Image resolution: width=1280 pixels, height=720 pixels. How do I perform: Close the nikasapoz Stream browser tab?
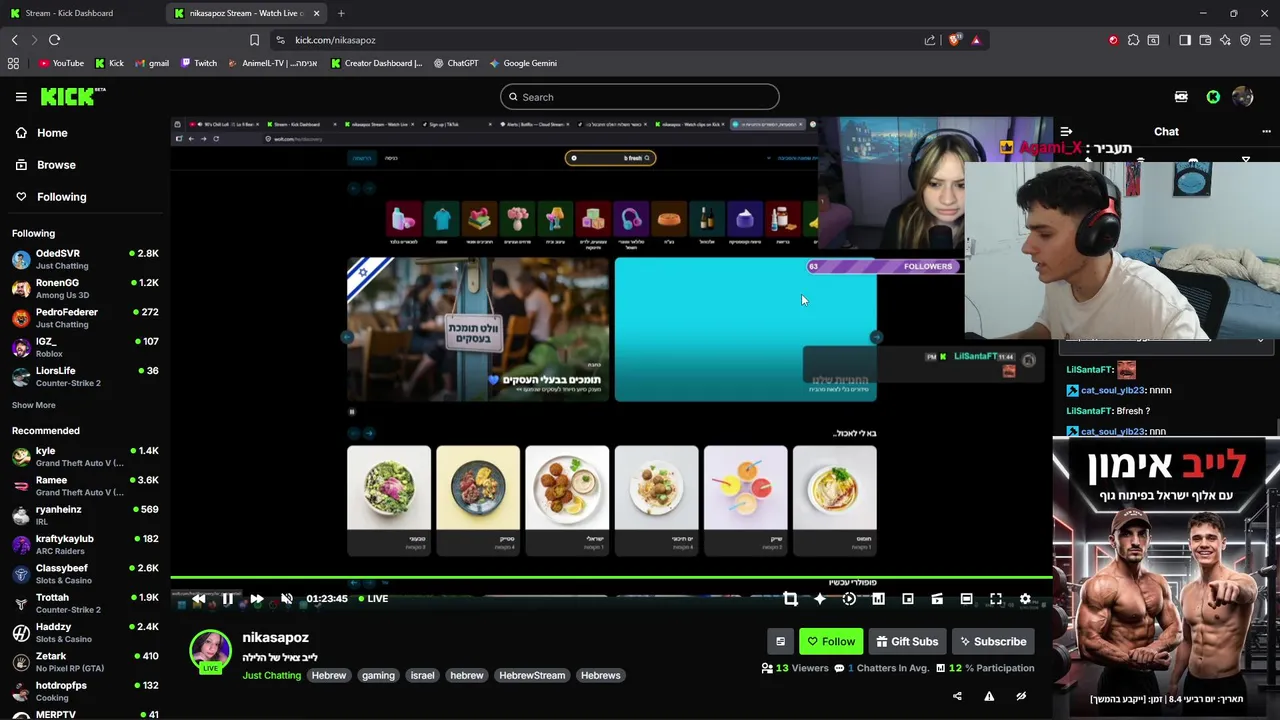tap(317, 13)
